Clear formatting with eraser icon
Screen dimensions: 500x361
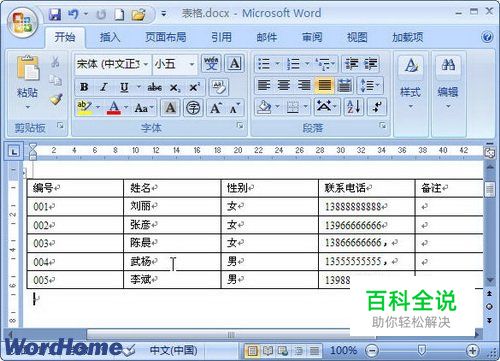tap(219, 87)
